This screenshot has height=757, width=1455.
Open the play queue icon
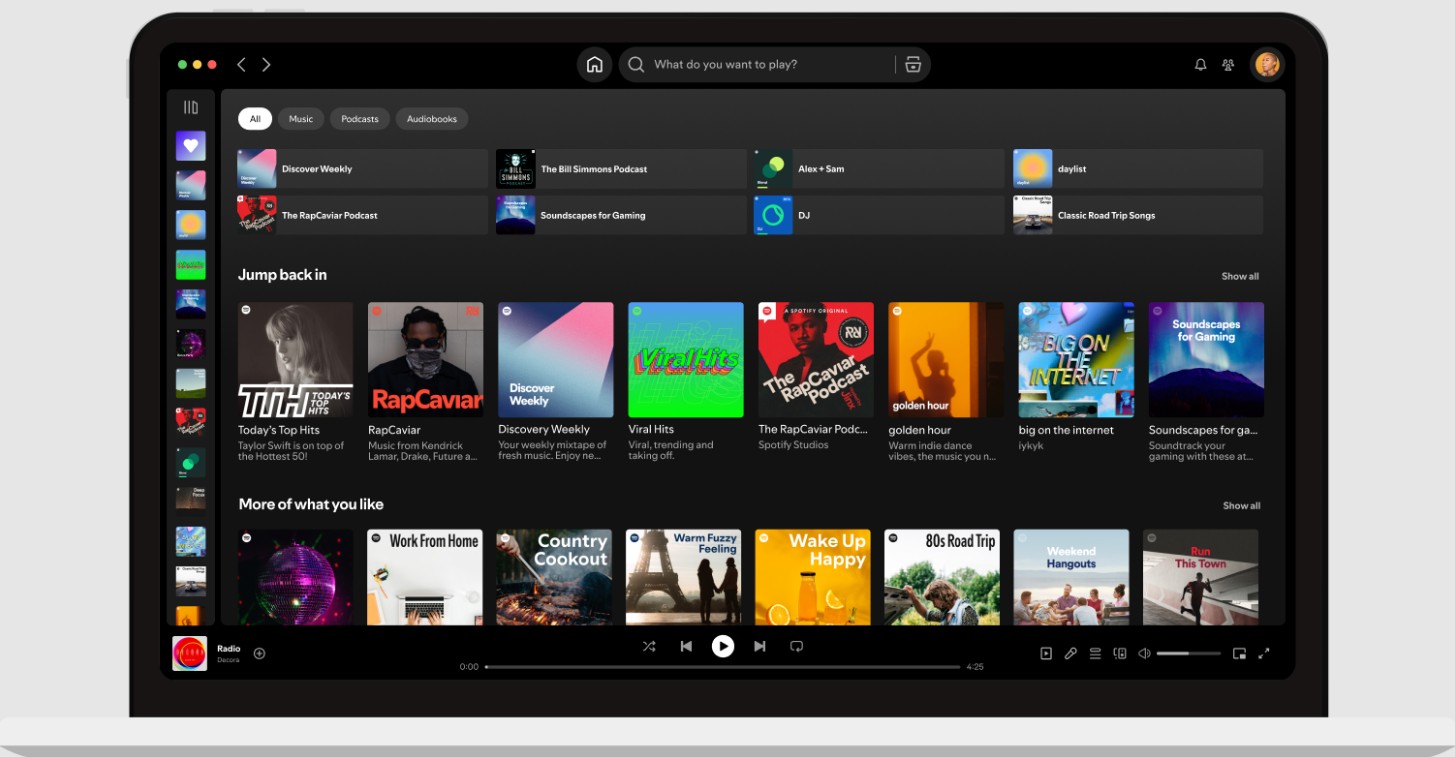click(1095, 653)
